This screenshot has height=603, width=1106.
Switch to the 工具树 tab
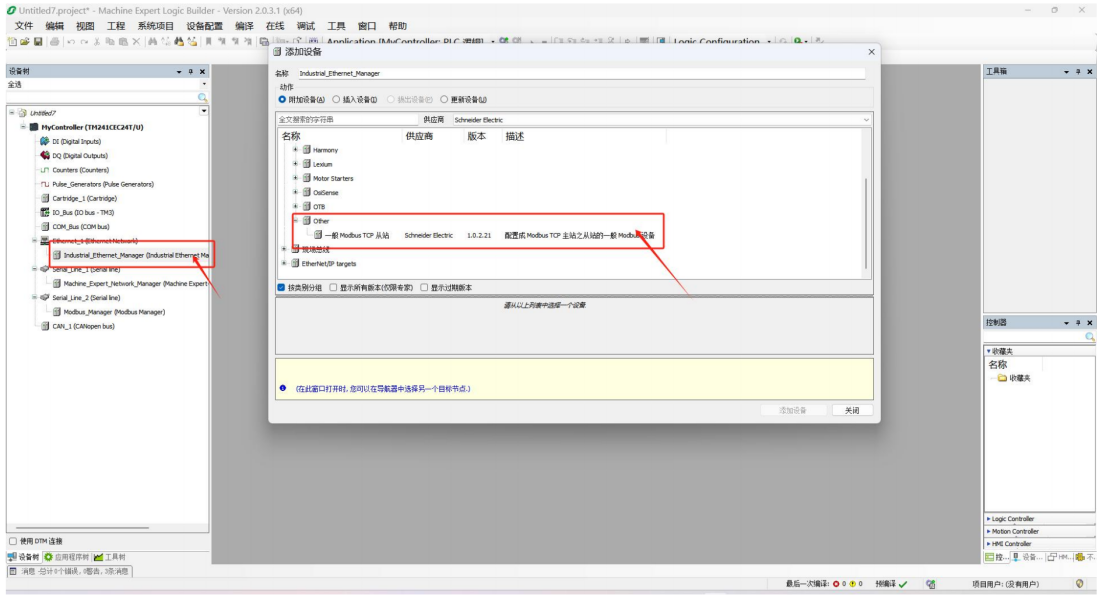coord(110,557)
